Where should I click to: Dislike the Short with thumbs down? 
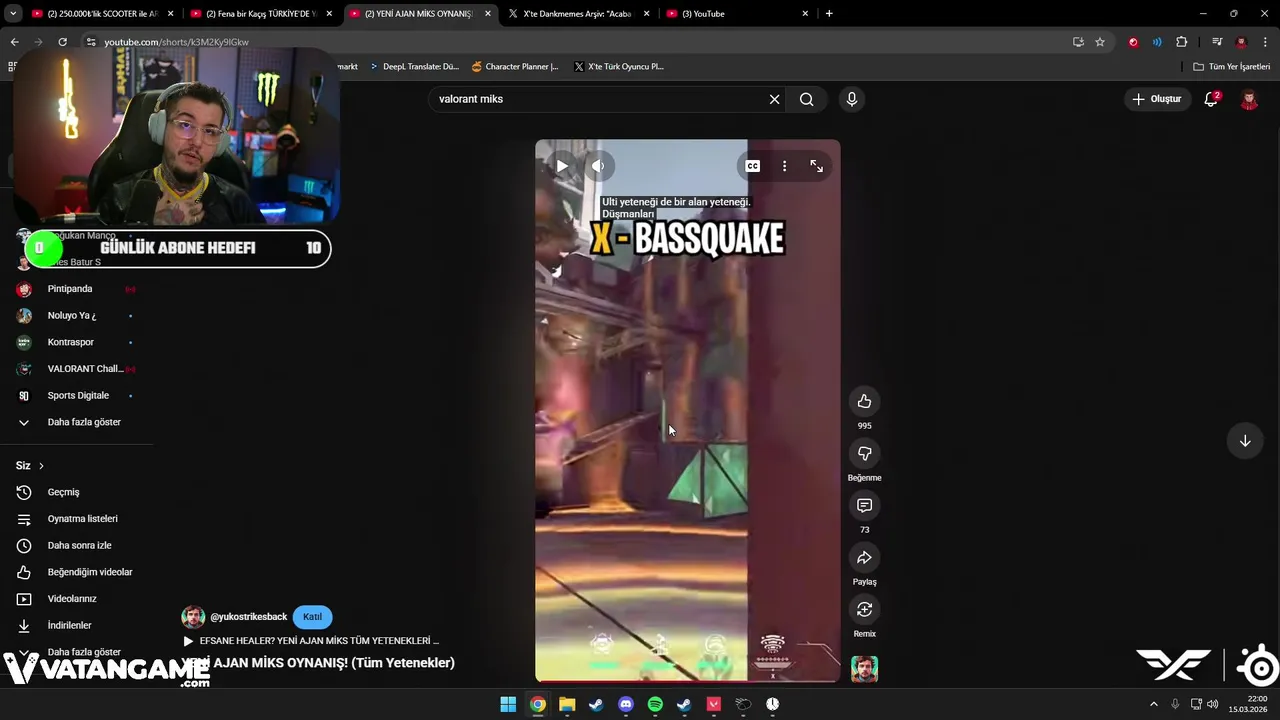point(865,453)
